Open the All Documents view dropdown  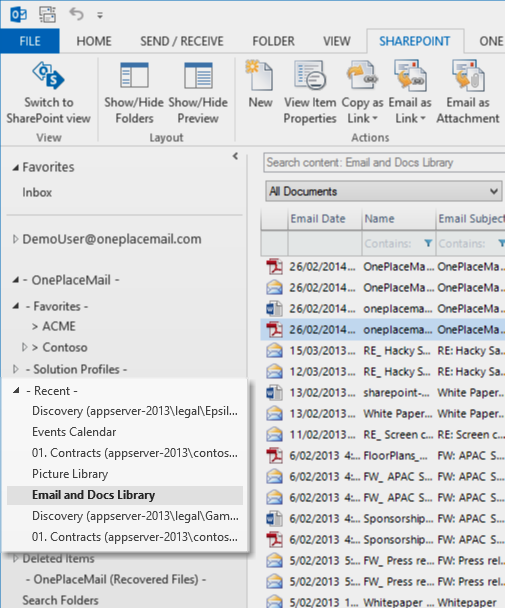click(384, 191)
